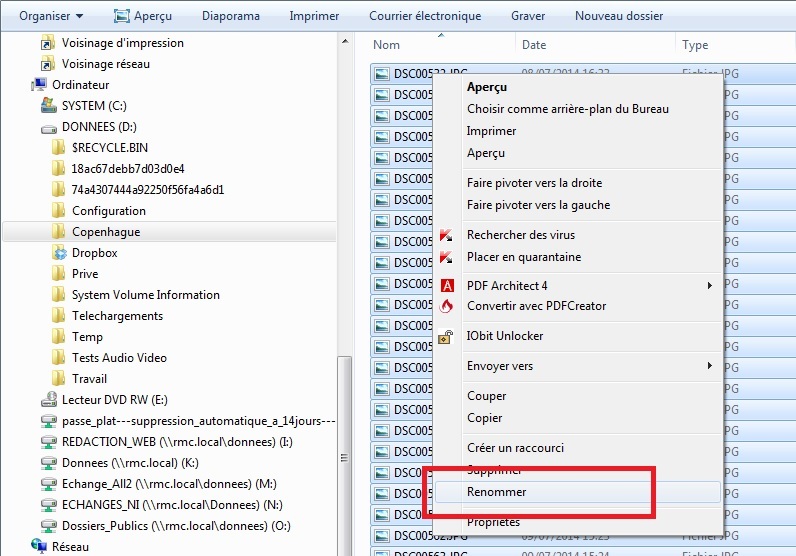Click the IObit Unlocker padlock icon
Image resolution: width=796 pixels, height=556 pixels.
[447, 337]
